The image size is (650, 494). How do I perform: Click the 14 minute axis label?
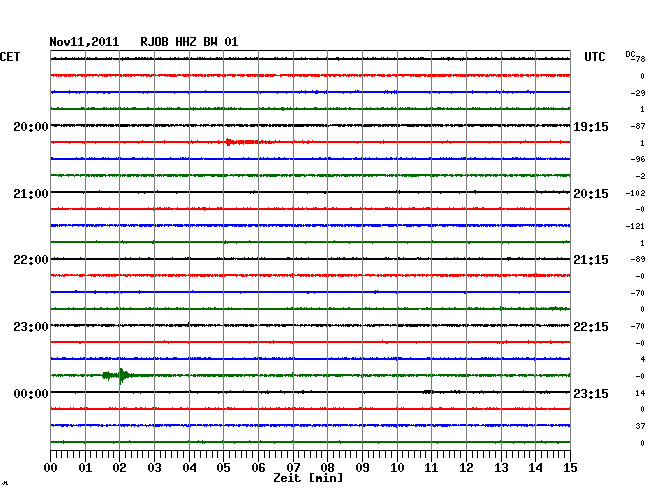coord(535,467)
